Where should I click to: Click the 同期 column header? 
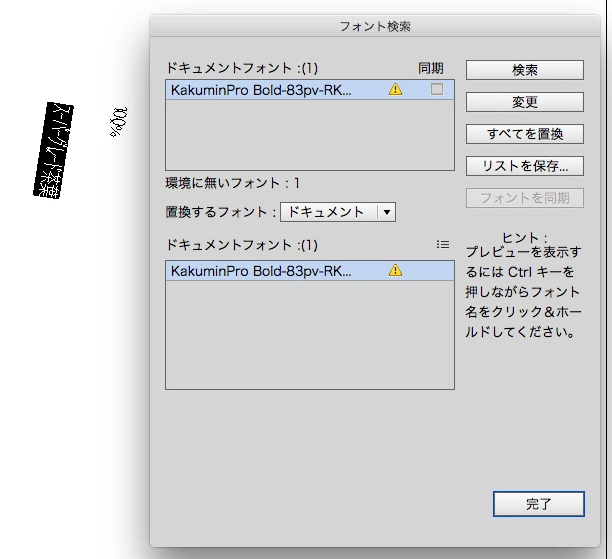pyautogui.click(x=431, y=68)
